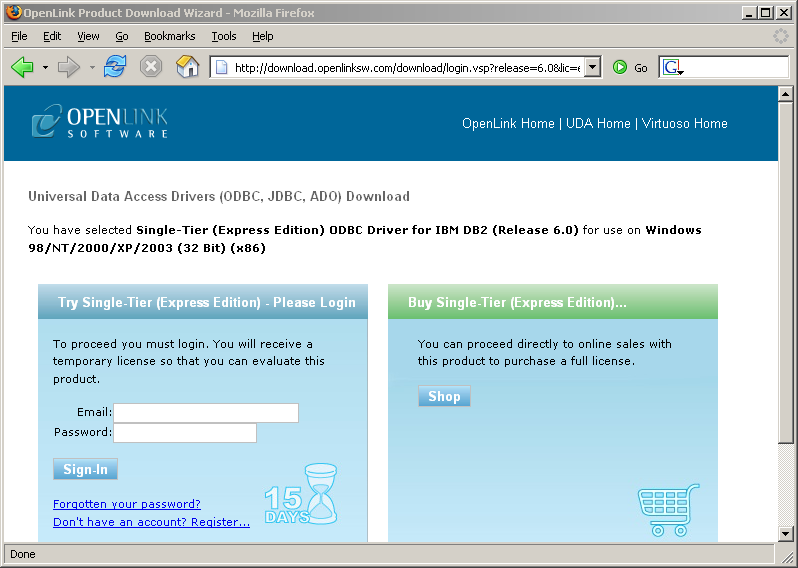Open the Google search engine selector
The height and width of the screenshot is (568, 798).
tap(673, 67)
